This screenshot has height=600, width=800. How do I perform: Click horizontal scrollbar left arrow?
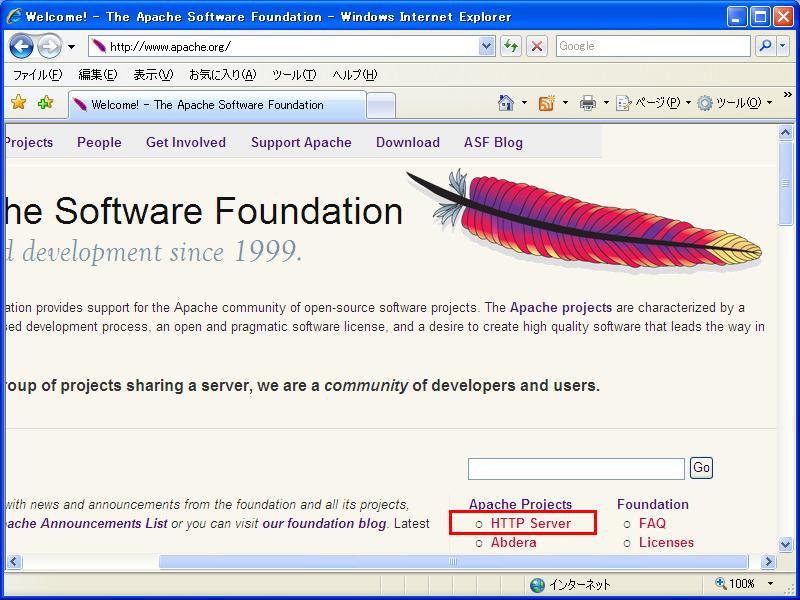coord(13,562)
